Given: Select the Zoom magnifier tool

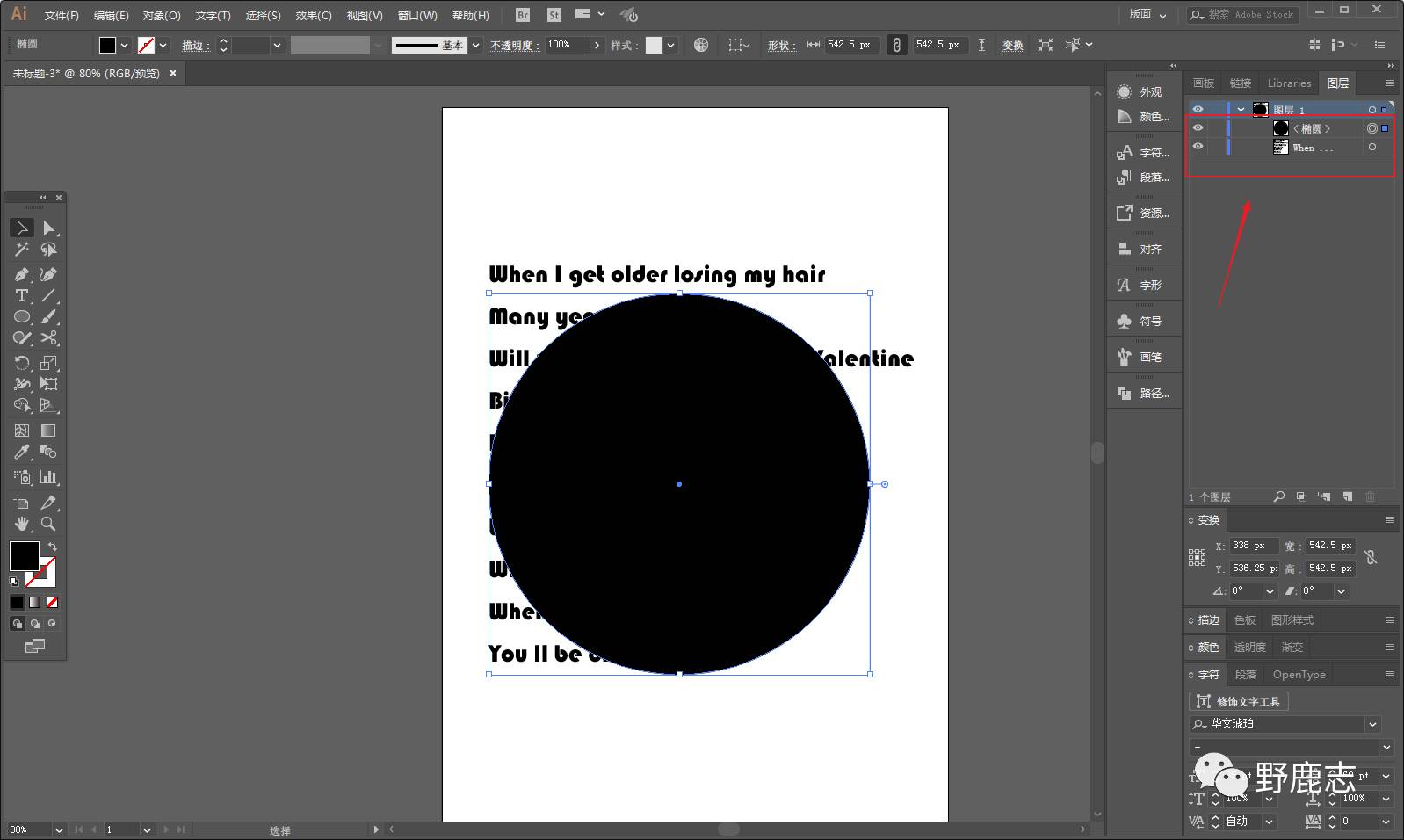Looking at the screenshot, I should click(49, 524).
